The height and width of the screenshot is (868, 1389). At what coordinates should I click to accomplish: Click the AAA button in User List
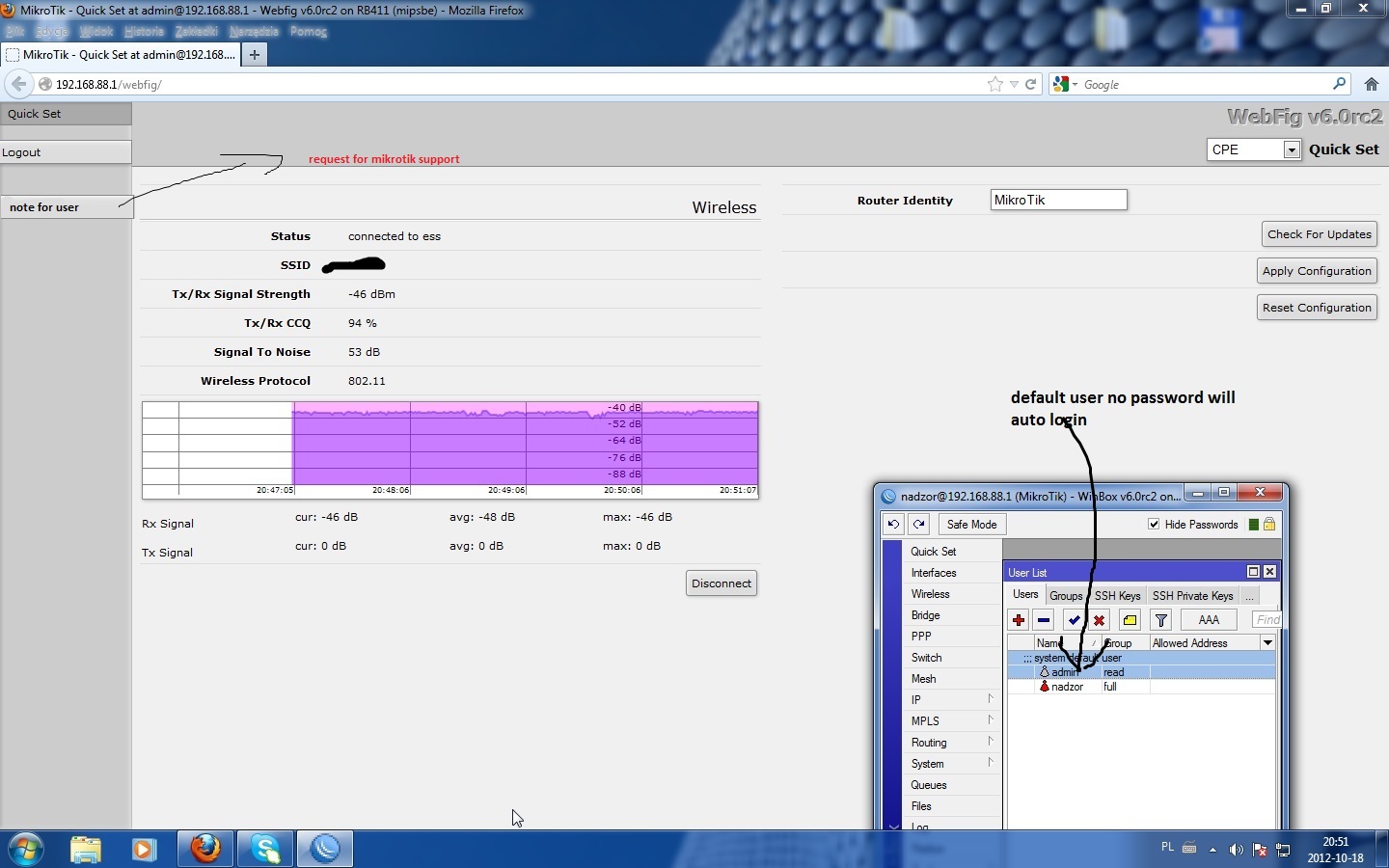1209,620
